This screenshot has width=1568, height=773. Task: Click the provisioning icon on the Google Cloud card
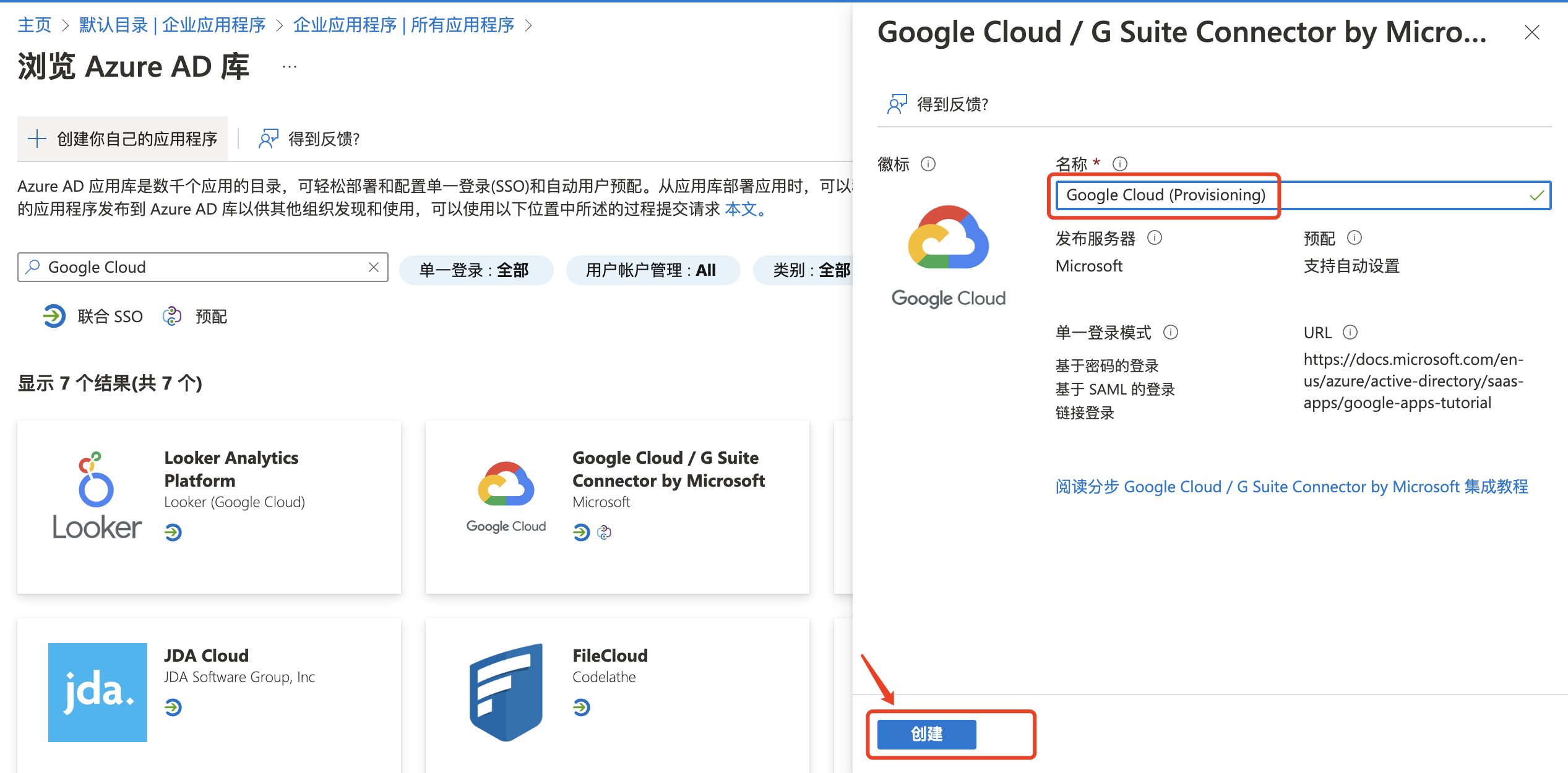coord(605,532)
